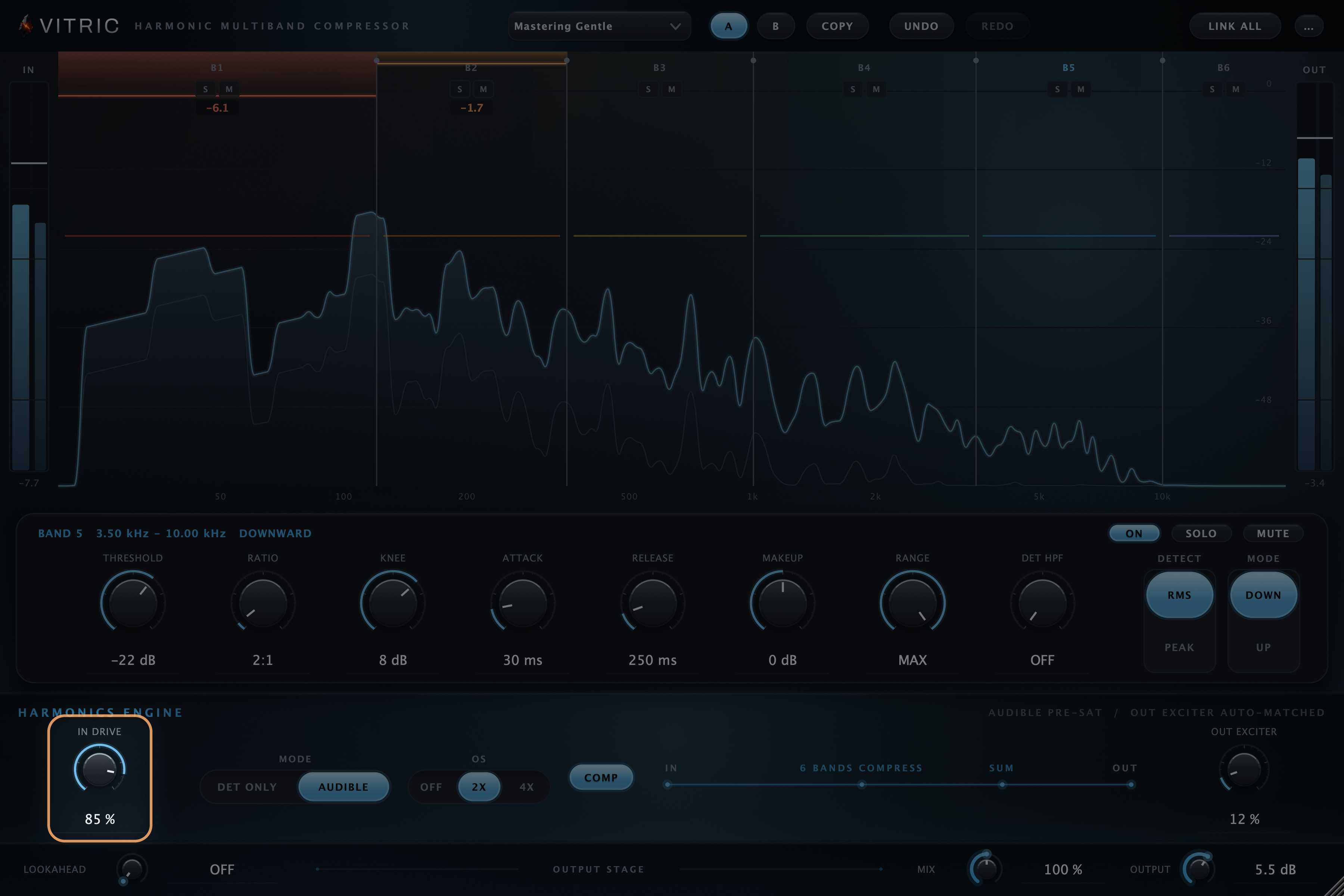Toggle the COMP button in Harmonics Engine

[601, 778]
